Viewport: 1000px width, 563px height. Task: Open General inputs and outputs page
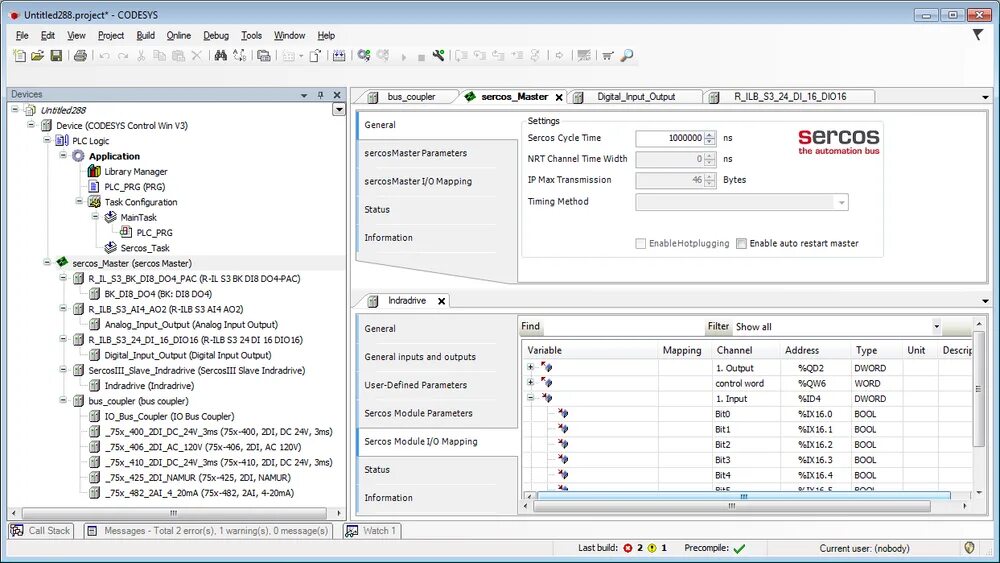(420, 357)
